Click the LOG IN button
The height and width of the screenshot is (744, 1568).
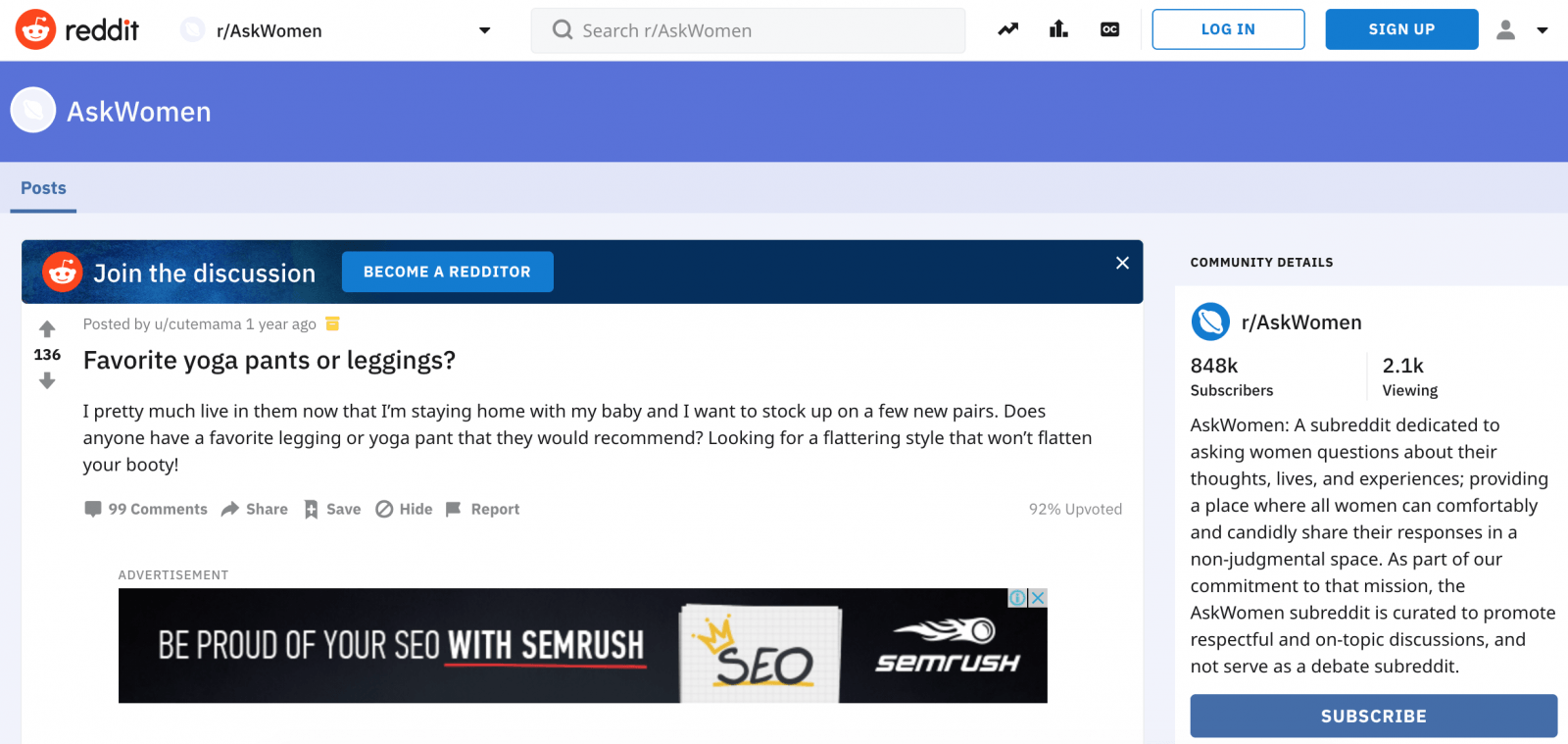tap(1228, 29)
